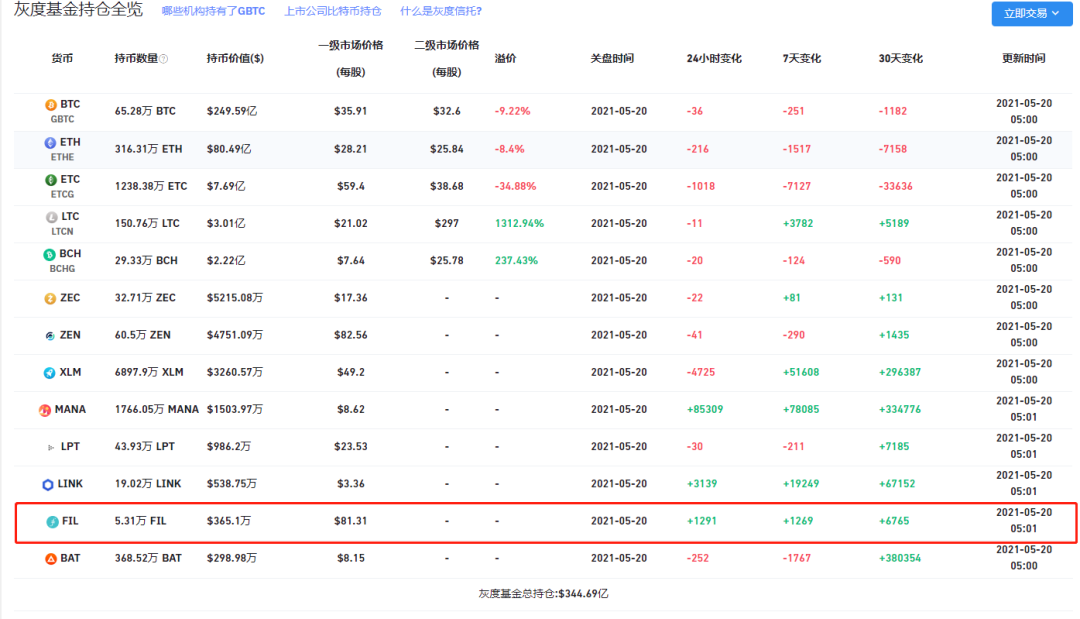Screen dimensions: 1080x619
Task: Click the 30天变化 column header
Action: point(900,59)
